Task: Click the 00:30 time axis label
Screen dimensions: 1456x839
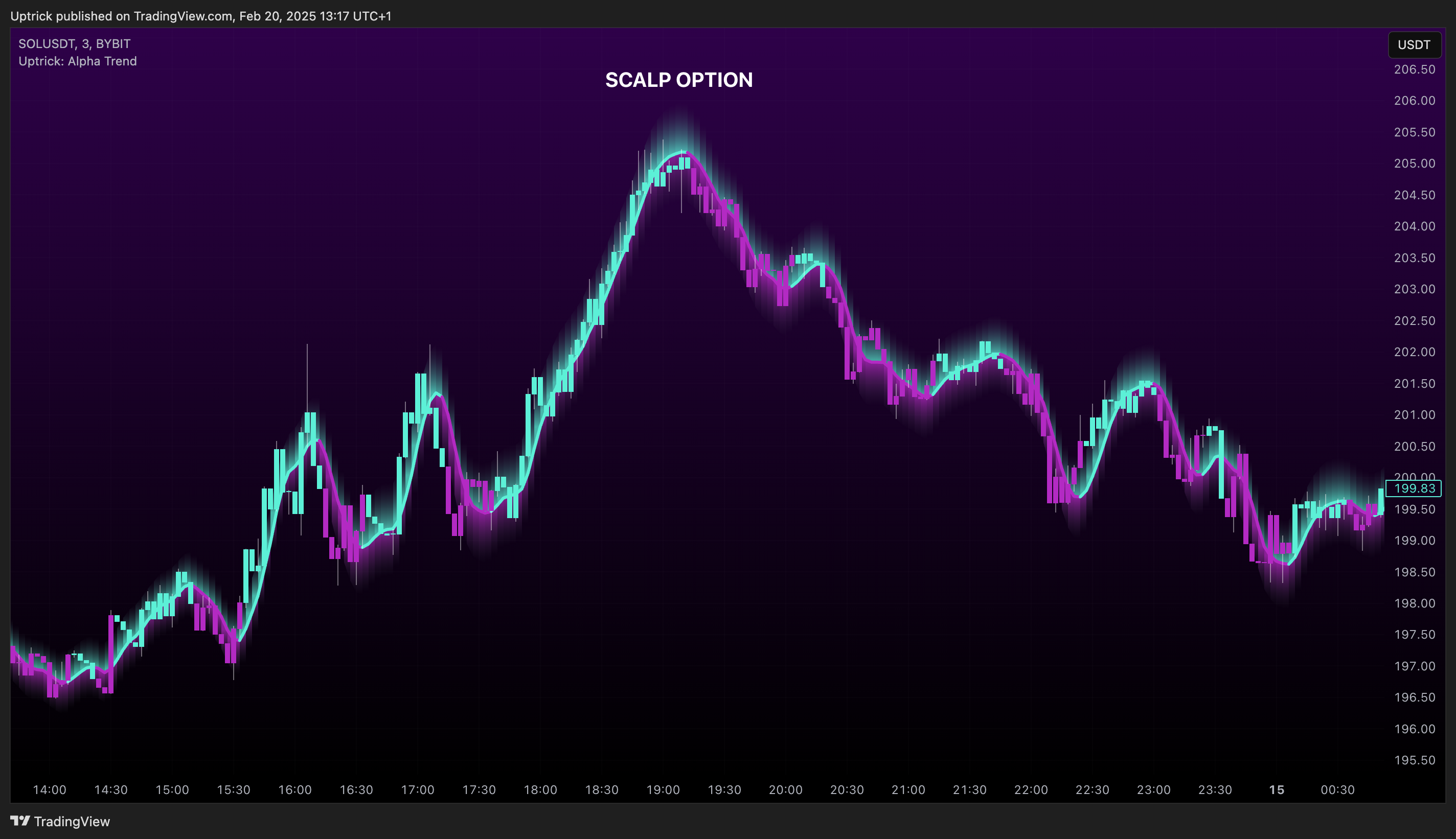Action: [x=1338, y=790]
